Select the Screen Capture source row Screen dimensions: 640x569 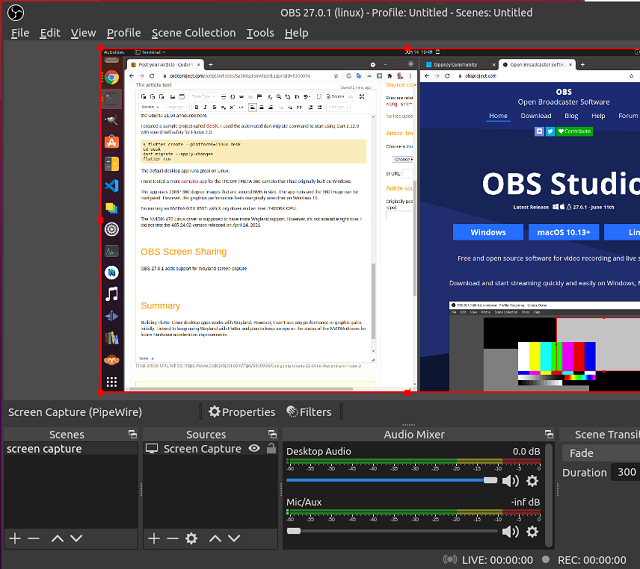click(210, 449)
